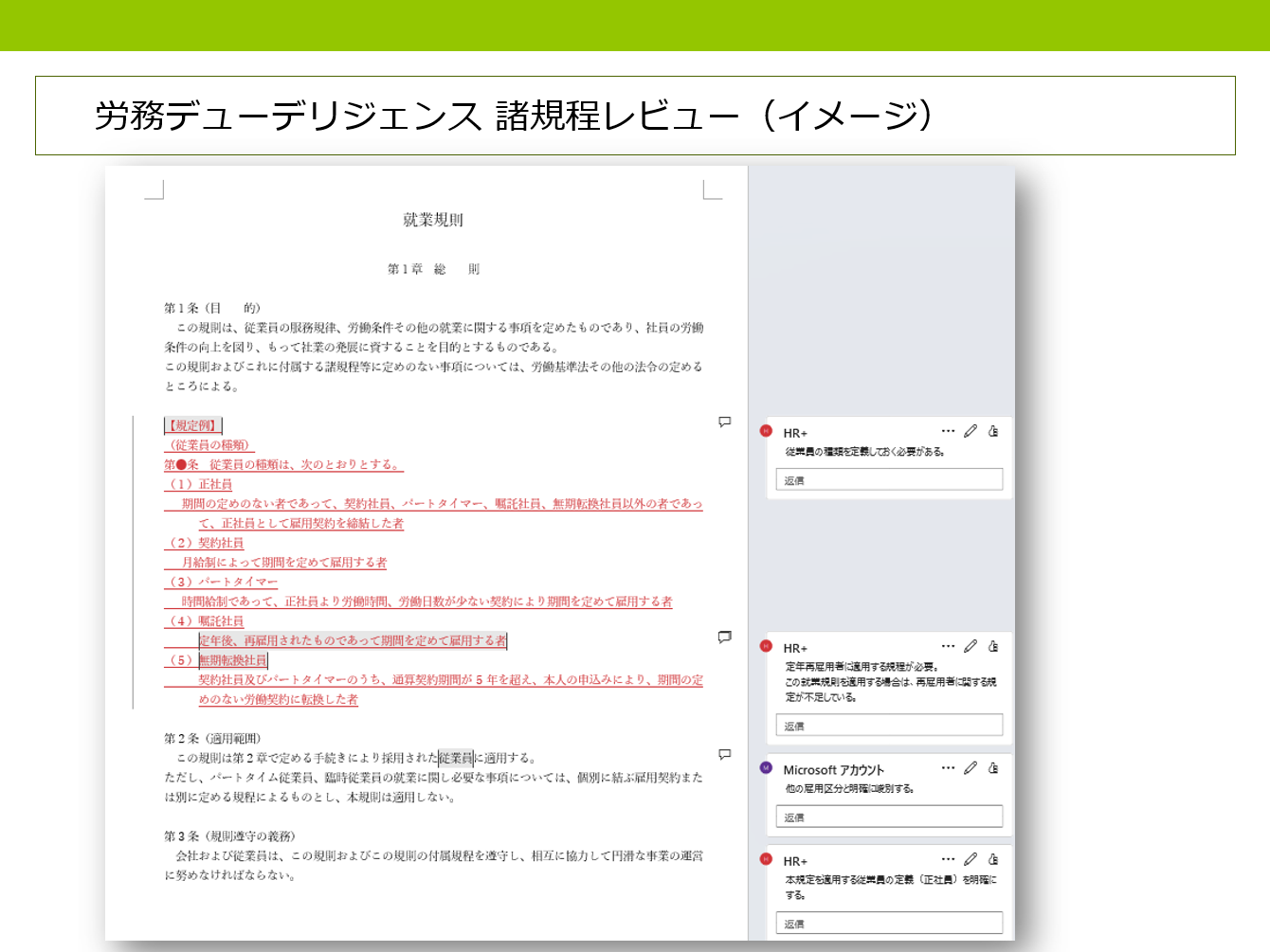The image size is (1270, 952).
Task: Click the HR+ avatar on the 定年再雇用者 comment
Action: 766,646
